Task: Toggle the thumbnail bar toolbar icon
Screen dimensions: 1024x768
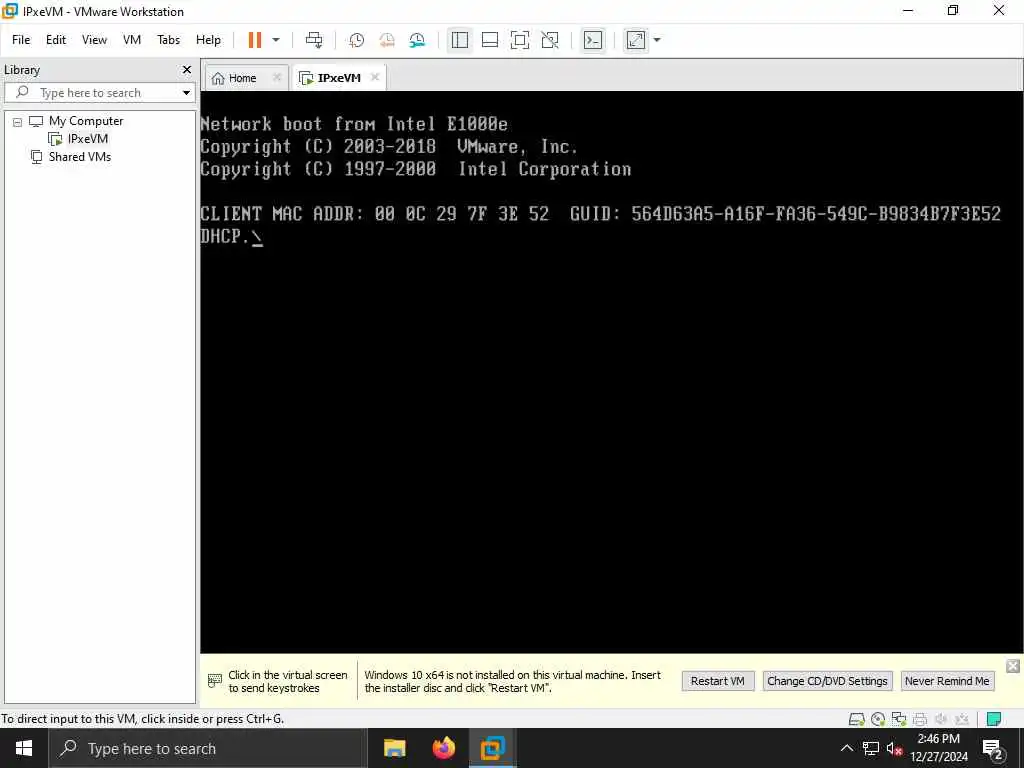Action: [x=490, y=40]
